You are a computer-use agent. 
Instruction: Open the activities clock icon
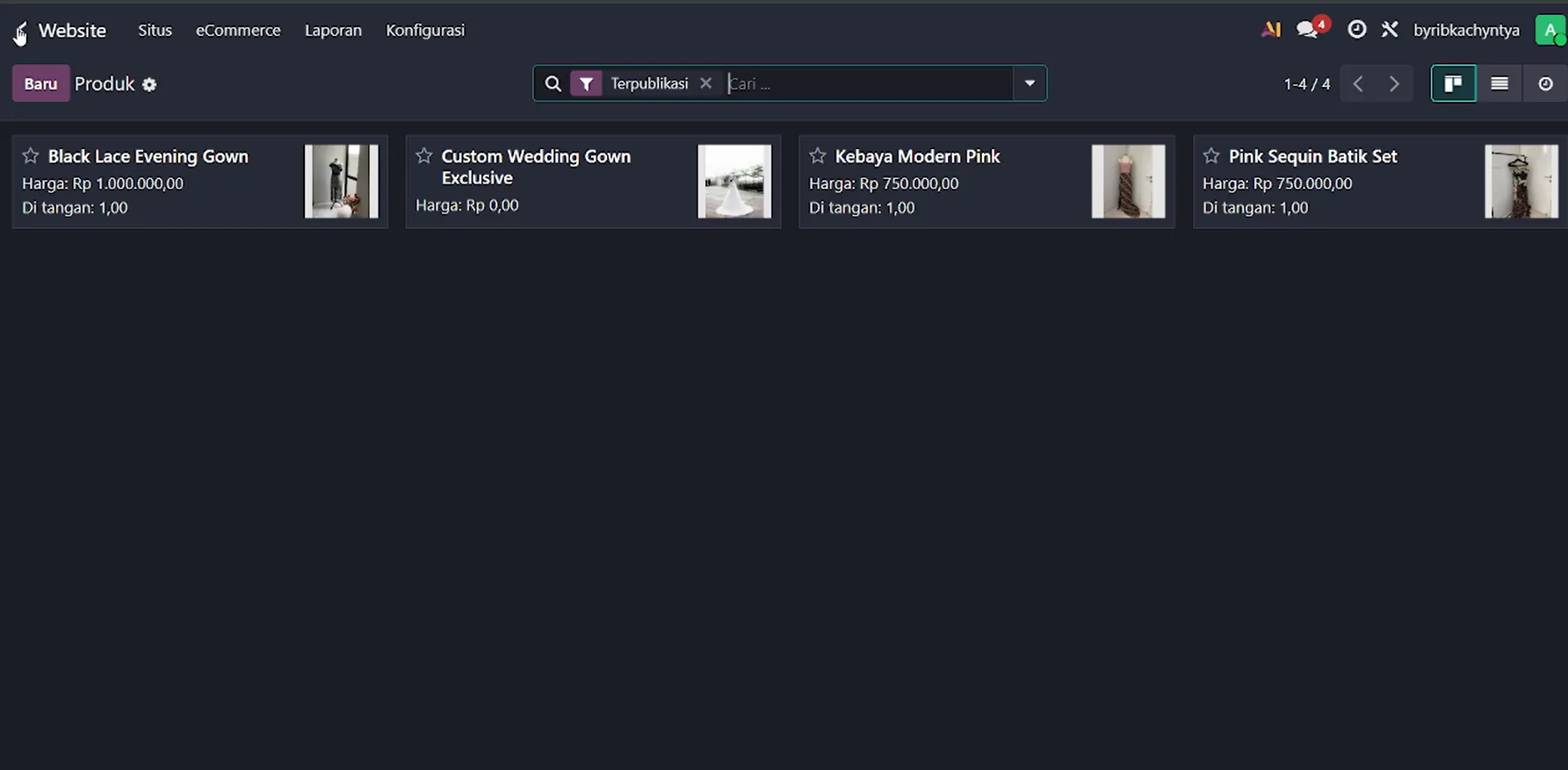coord(1356,30)
